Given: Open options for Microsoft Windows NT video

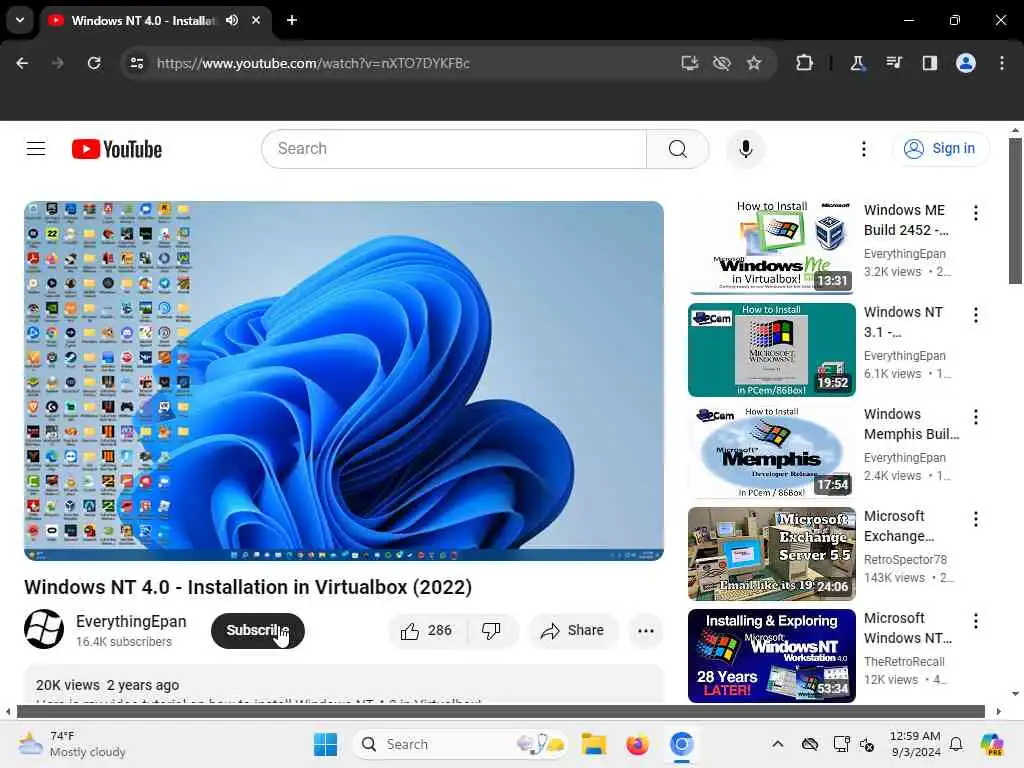Looking at the screenshot, I should pos(976,620).
